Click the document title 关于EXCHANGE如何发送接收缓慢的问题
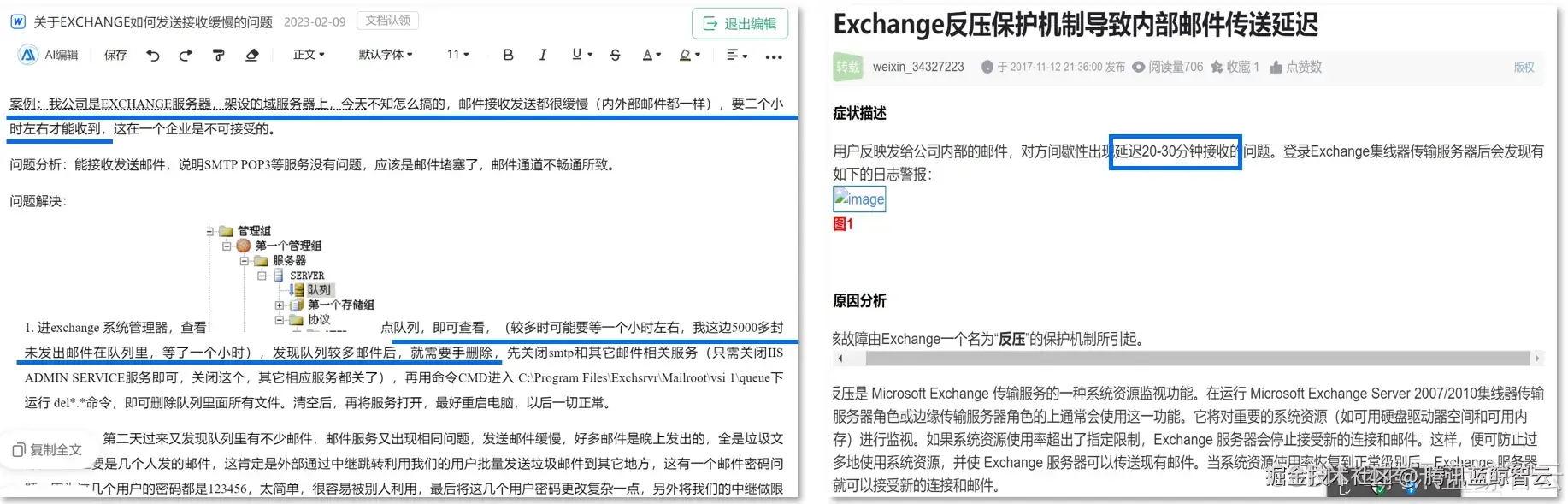1568x504 pixels. click(x=153, y=22)
